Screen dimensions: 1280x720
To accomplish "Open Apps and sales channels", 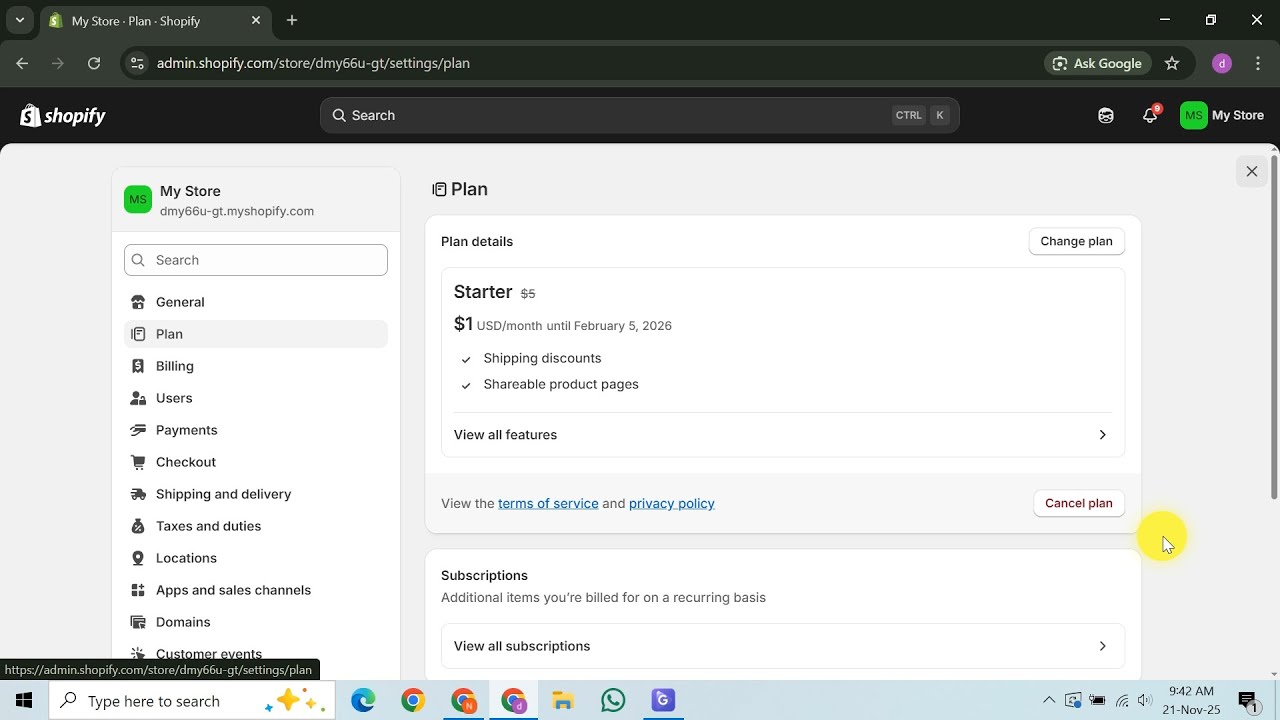I will [x=256, y=590].
